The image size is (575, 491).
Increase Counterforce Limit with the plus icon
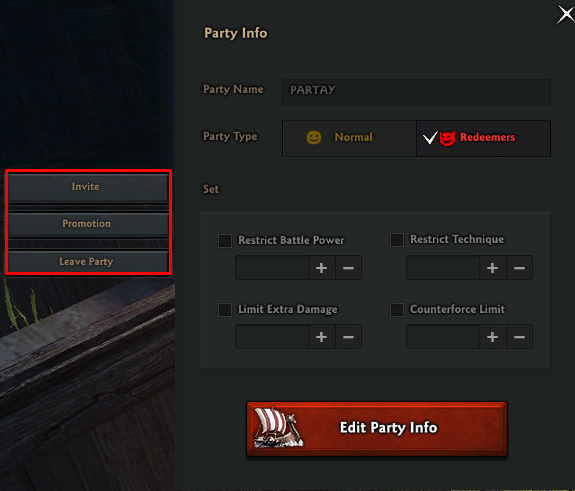pos(492,337)
